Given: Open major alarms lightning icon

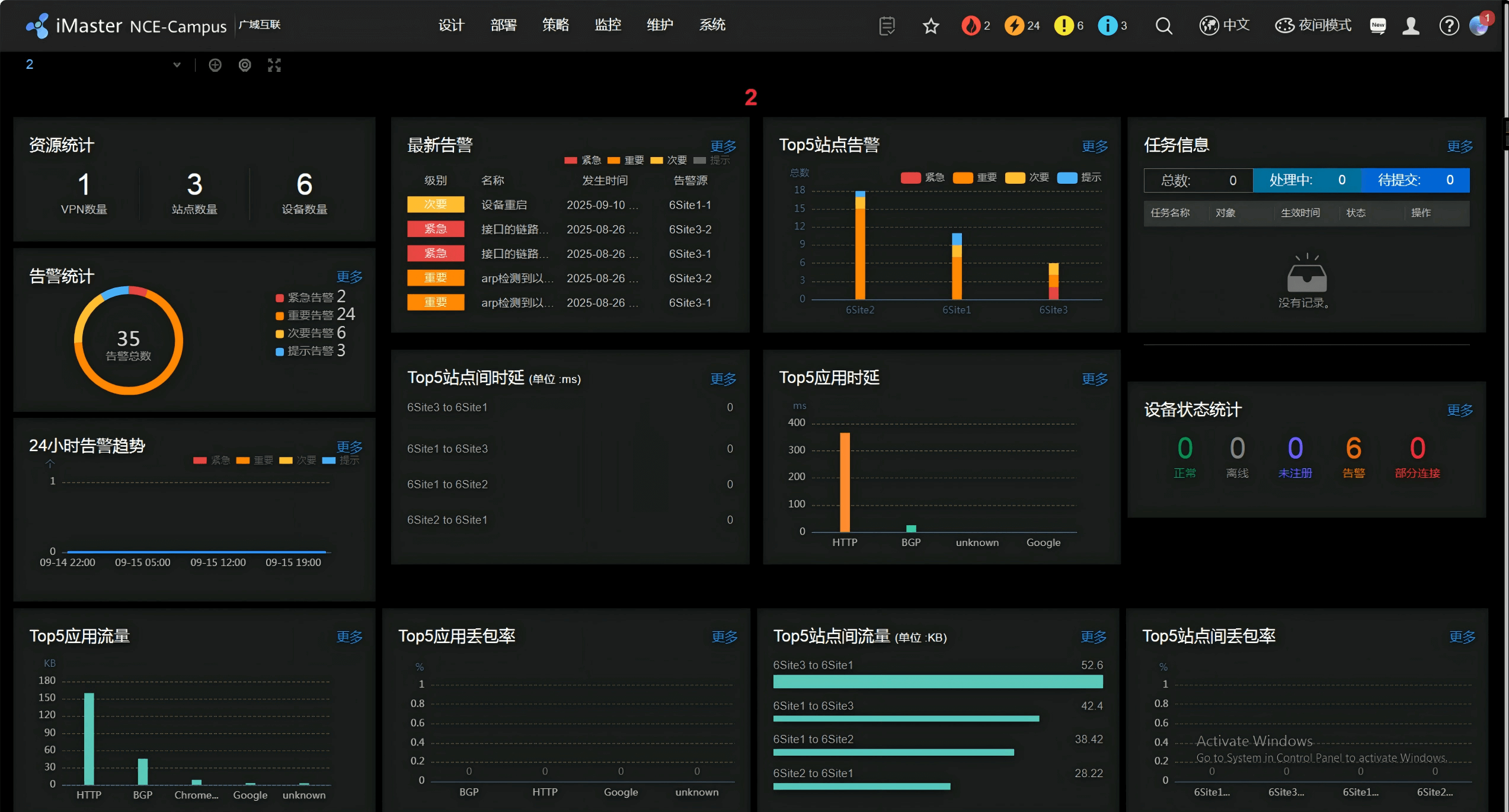Looking at the screenshot, I should click(1014, 25).
